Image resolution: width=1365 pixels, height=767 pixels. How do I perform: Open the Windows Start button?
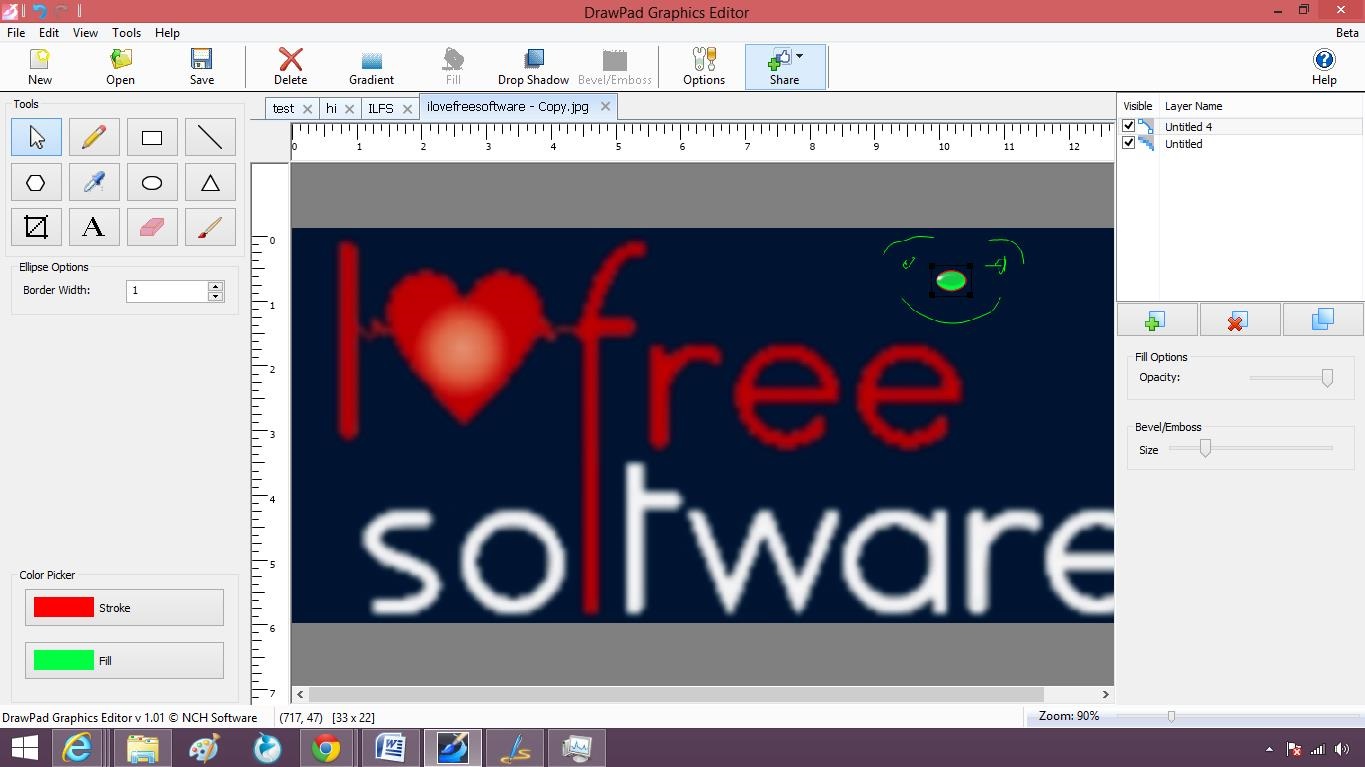pyautogui.click(x=24, y=748)
